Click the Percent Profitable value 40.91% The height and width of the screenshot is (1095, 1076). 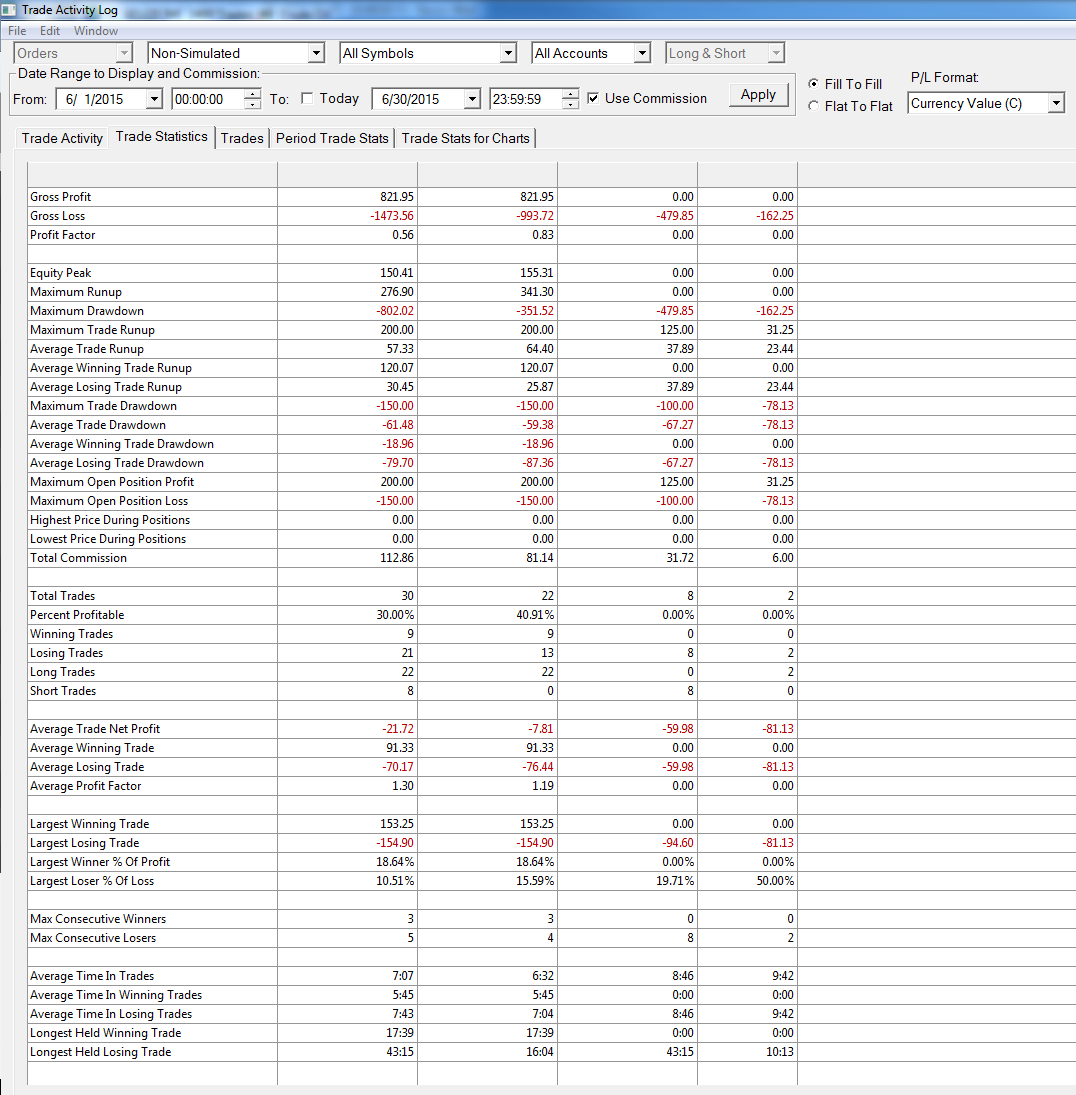coord(535,615)
